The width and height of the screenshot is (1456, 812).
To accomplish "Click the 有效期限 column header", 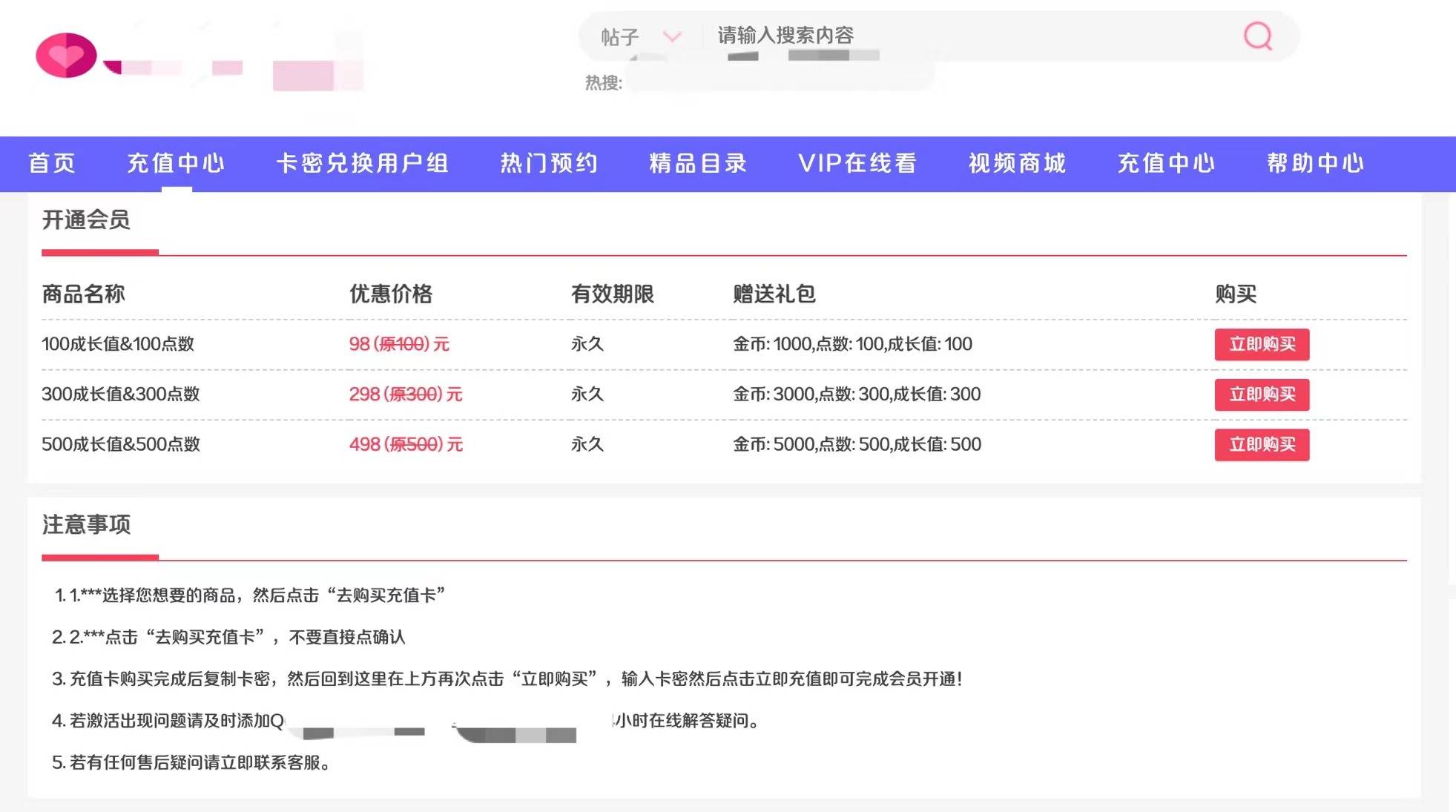I will coord(613,294).
